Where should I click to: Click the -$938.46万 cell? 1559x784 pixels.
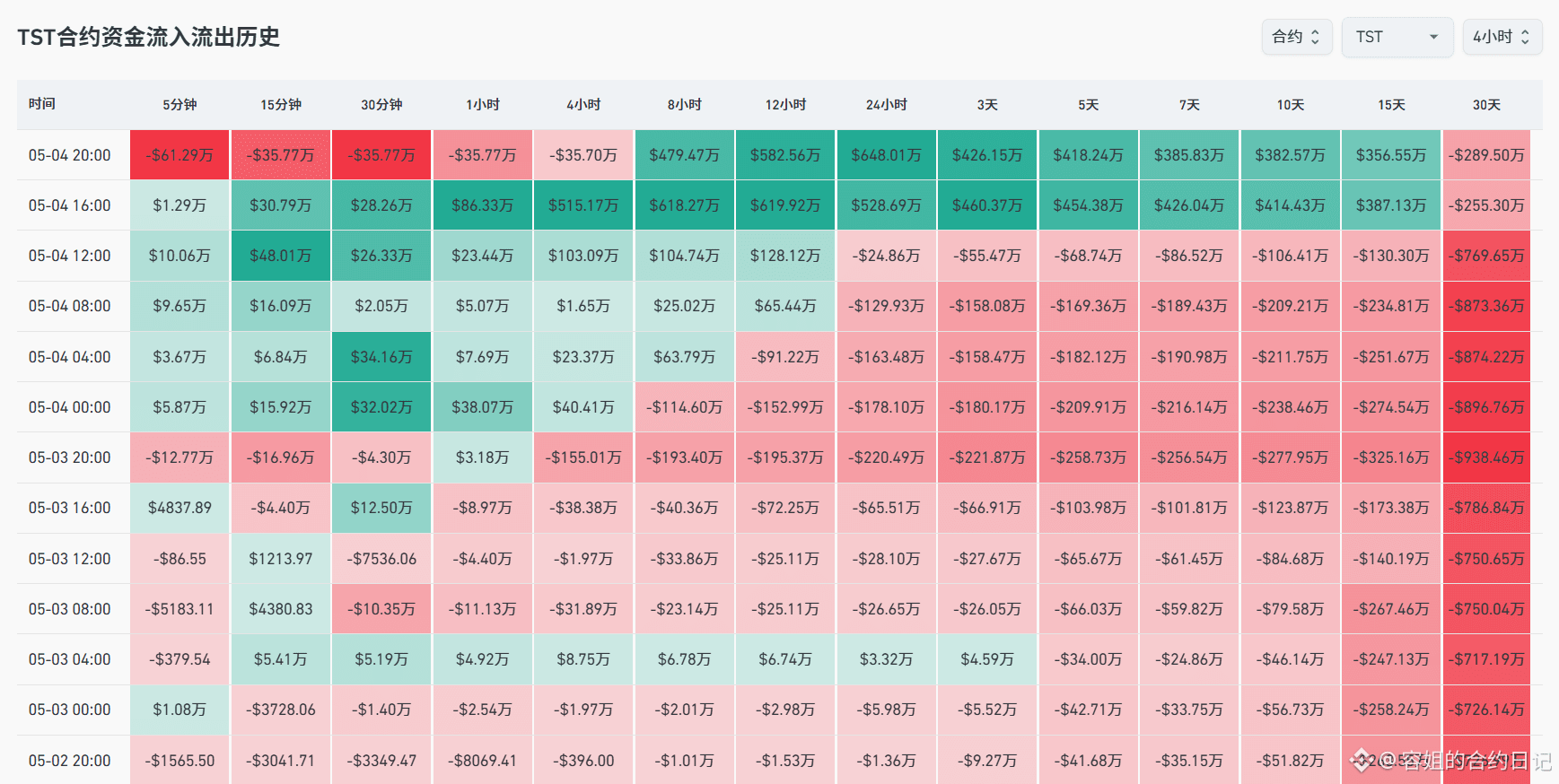point(1486,457)
